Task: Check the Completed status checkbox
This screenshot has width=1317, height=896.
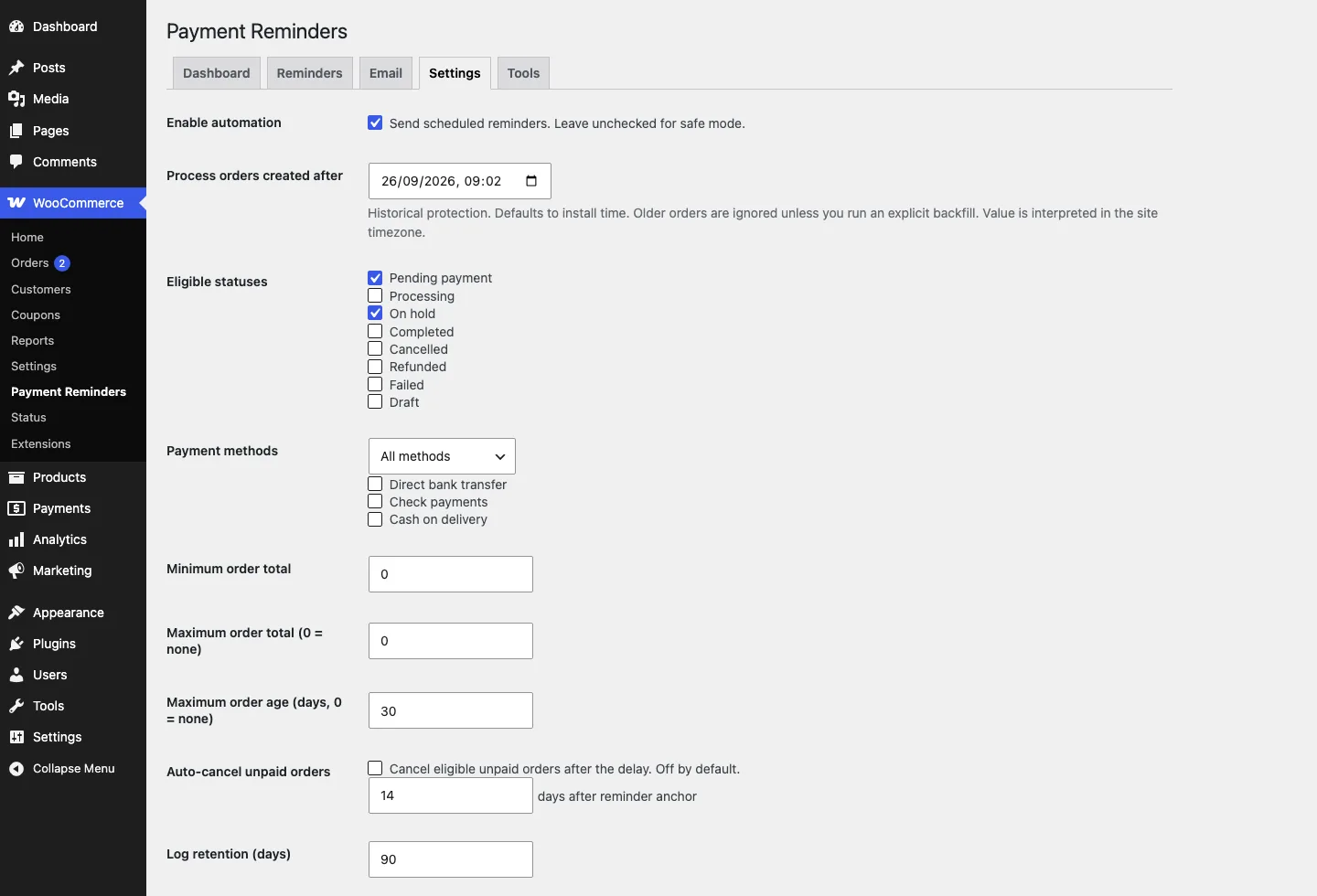Action: 375,331
